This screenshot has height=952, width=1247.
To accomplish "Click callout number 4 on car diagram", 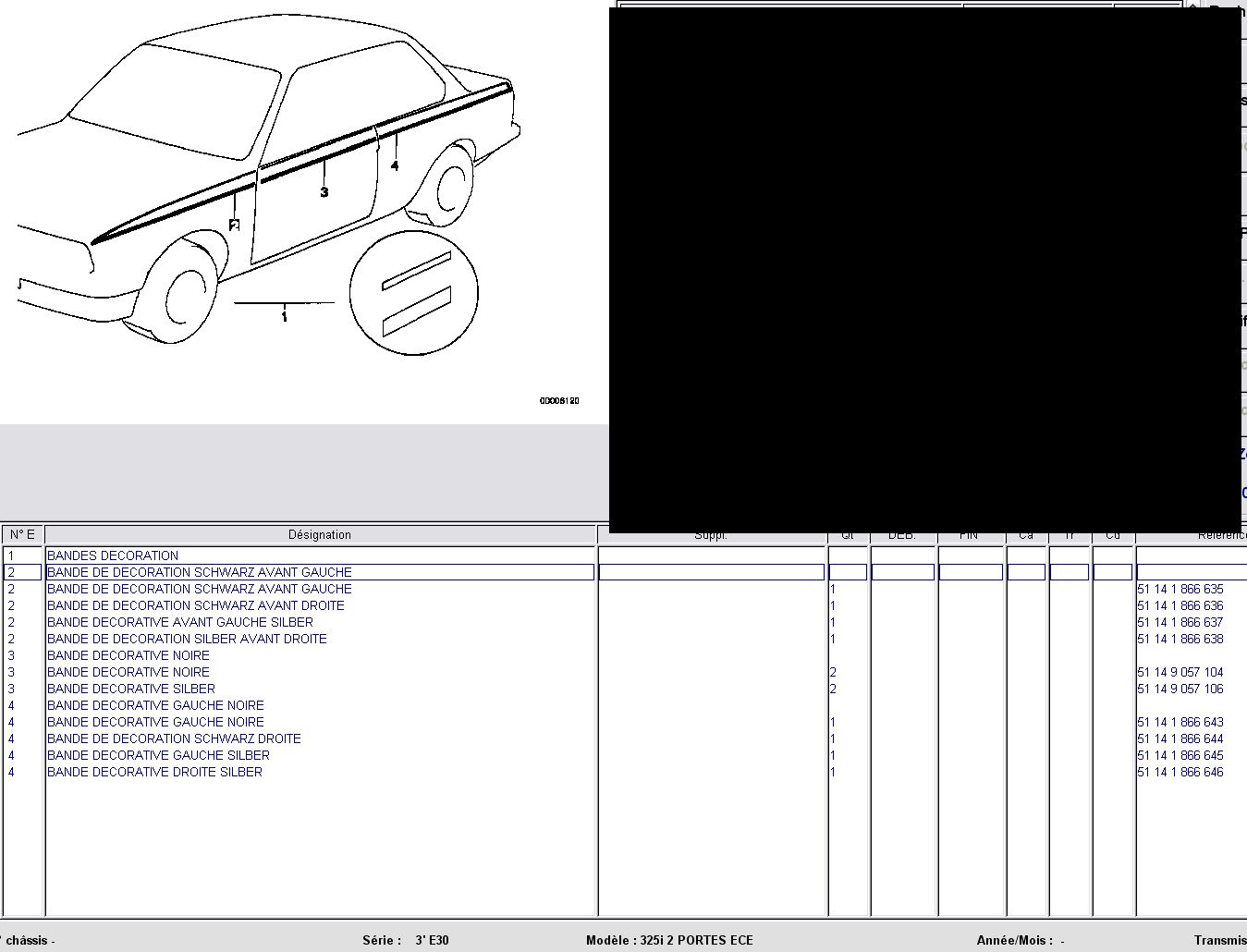I will click(x=395, y=166).
